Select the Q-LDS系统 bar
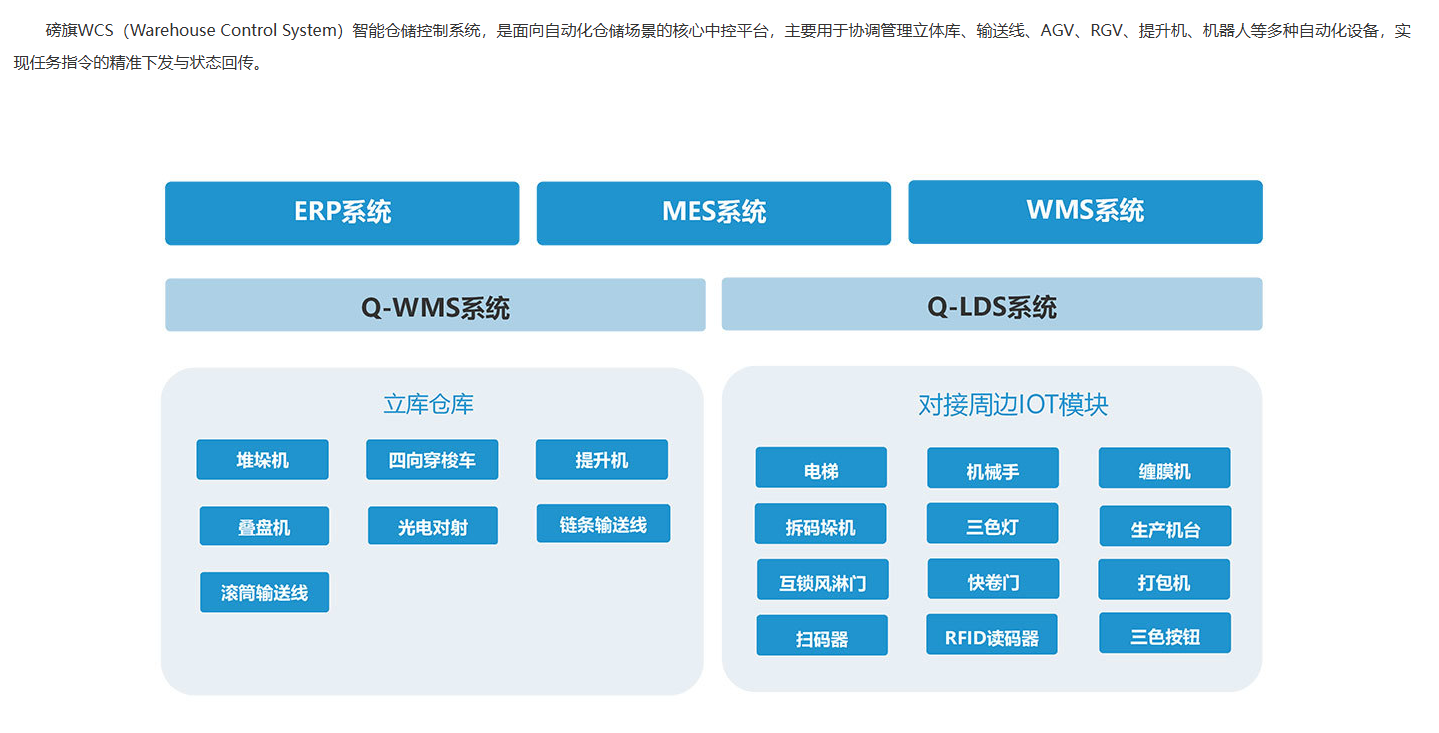This screenshot has width=1439, height=733. (991, 304)
